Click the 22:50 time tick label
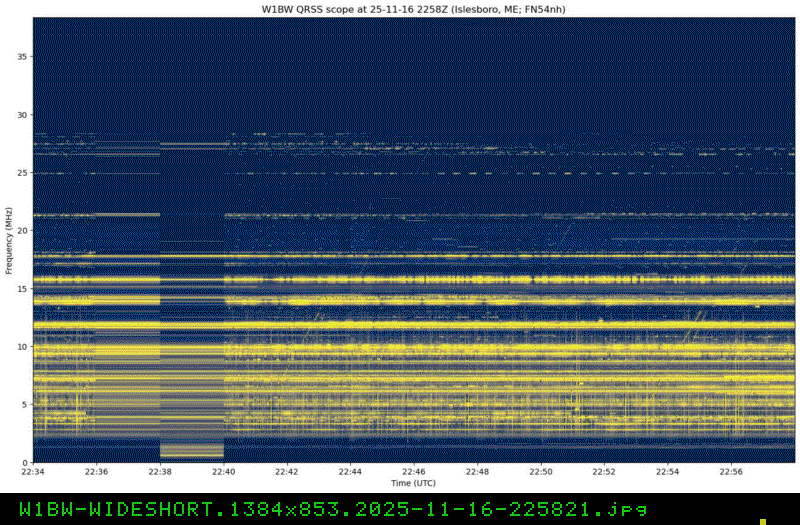The height and width of the screenshot is (525, 800). [x=541, y=472]
